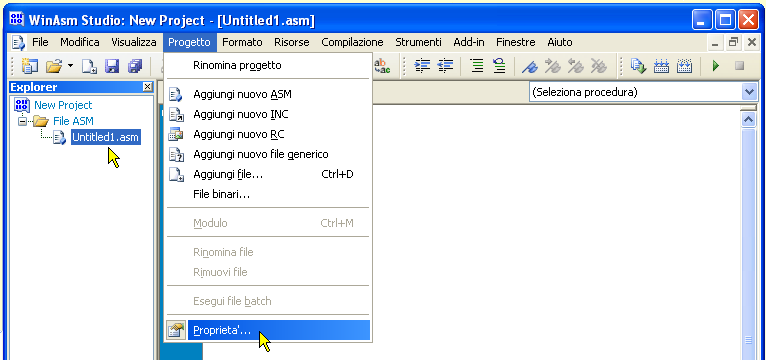Viewport: 766px width, 360px height.
Task: Click the Clear bookmarks icon
Action: (x=598, y=65)
